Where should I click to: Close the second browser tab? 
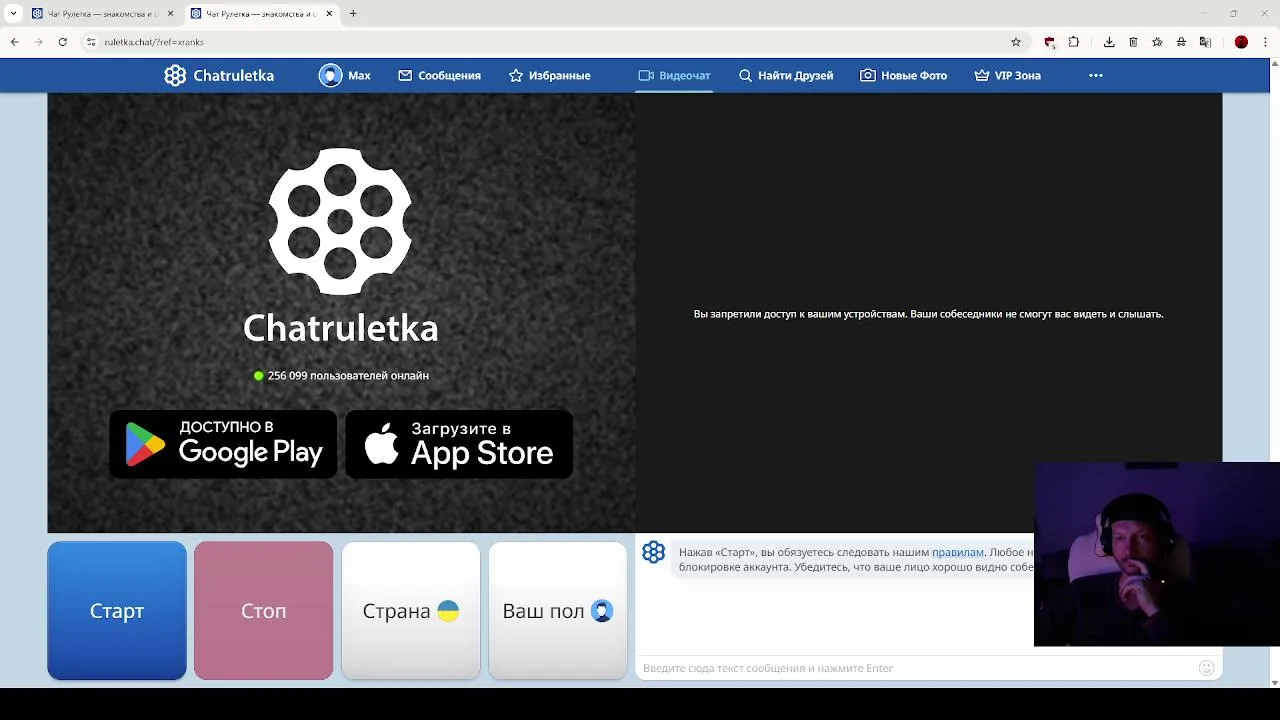pos(329,14)
